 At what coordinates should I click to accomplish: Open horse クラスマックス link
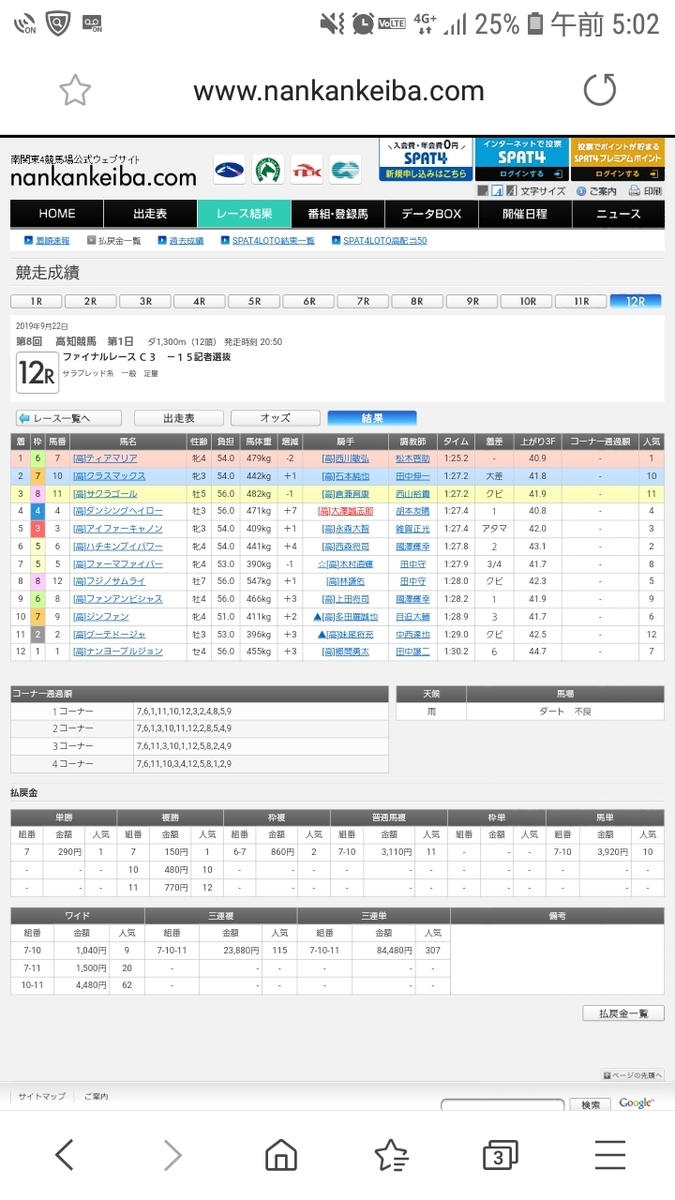[107, 476]
